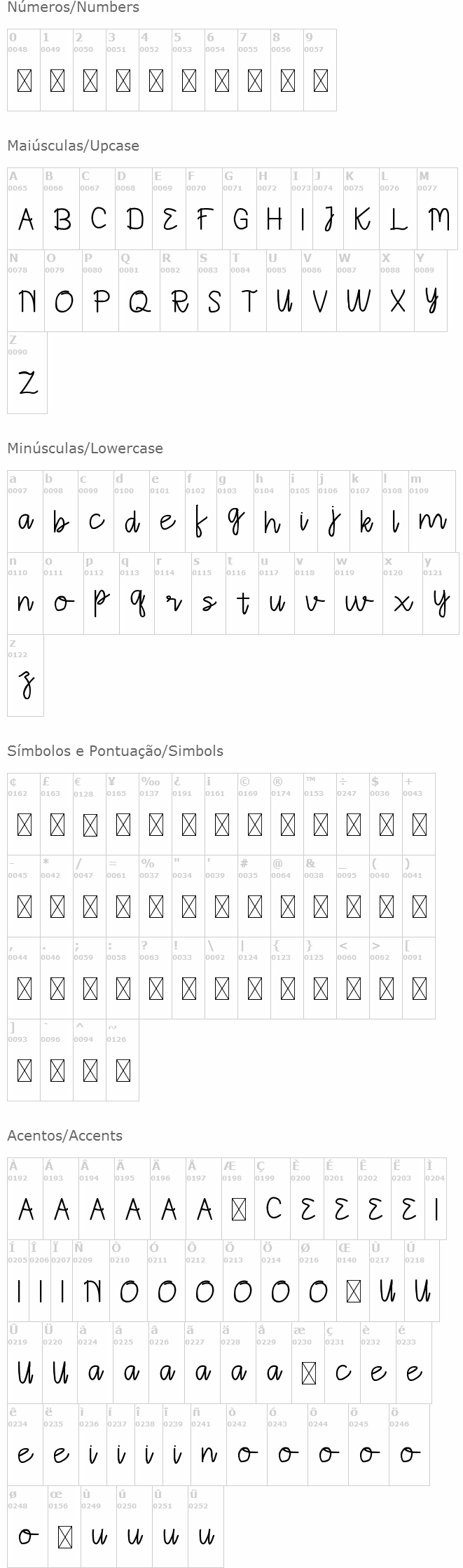
Task: Select the number 9 glyph cell
Action: (320, 70)
